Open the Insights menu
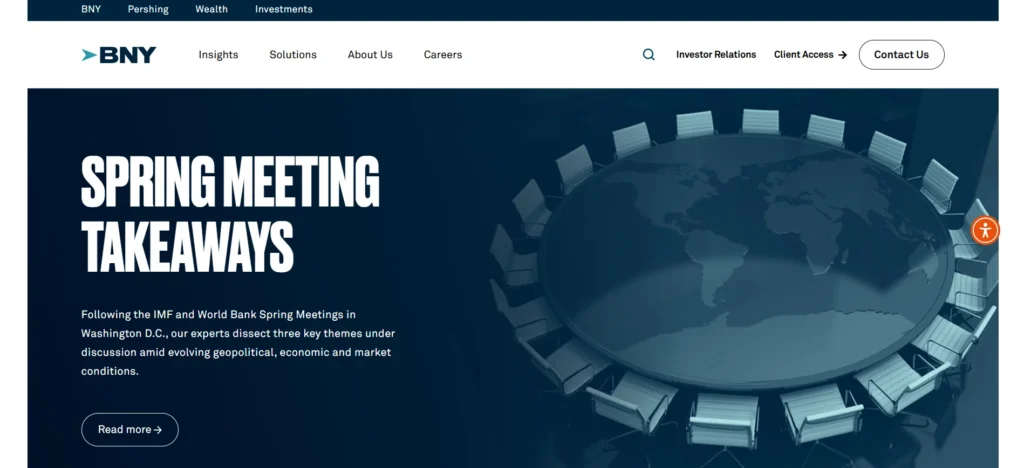1024x468 pixels. coord(218,55)
